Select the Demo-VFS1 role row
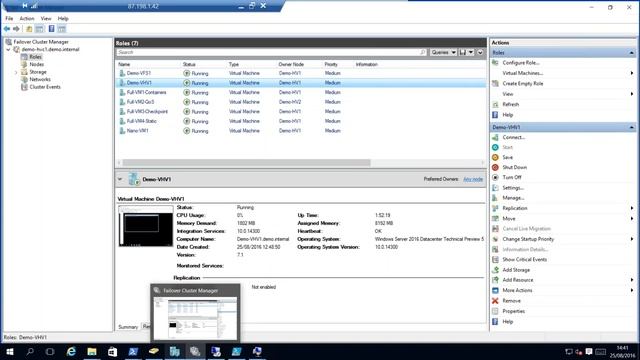This screenshot has height=360, width=640. [x=301, y=73]
